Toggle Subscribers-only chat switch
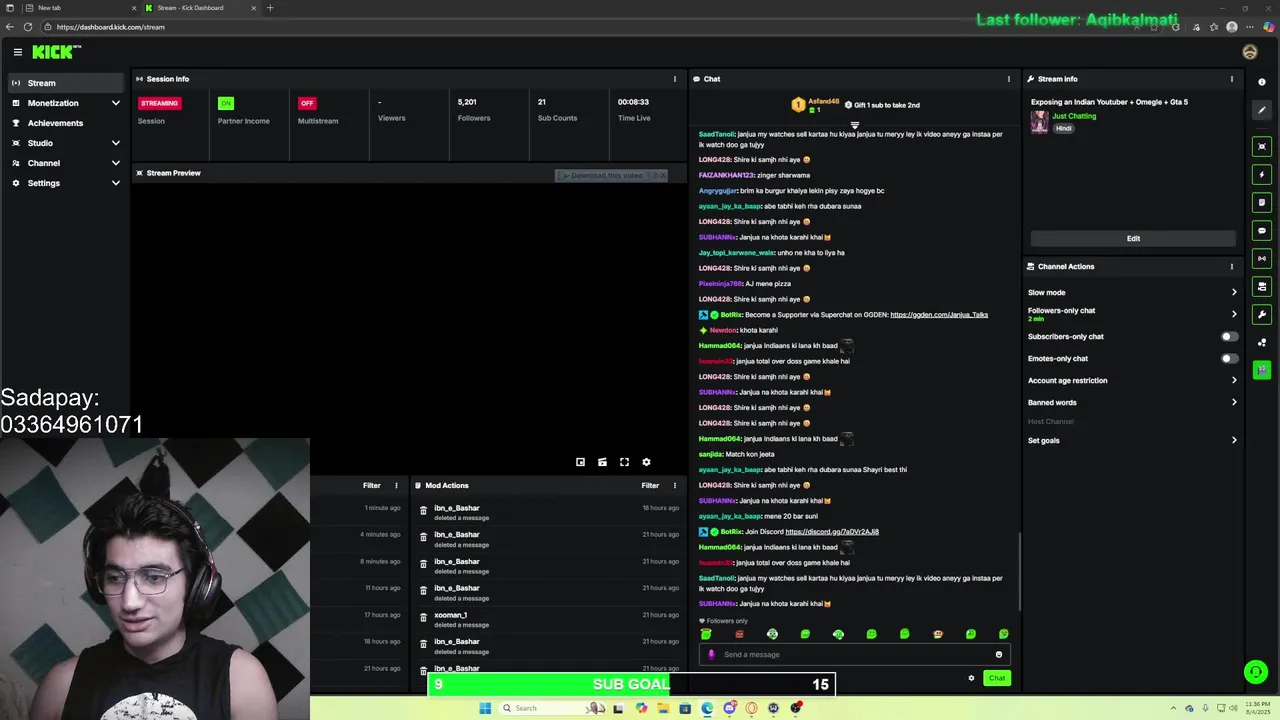 [x=1229, y=337]
